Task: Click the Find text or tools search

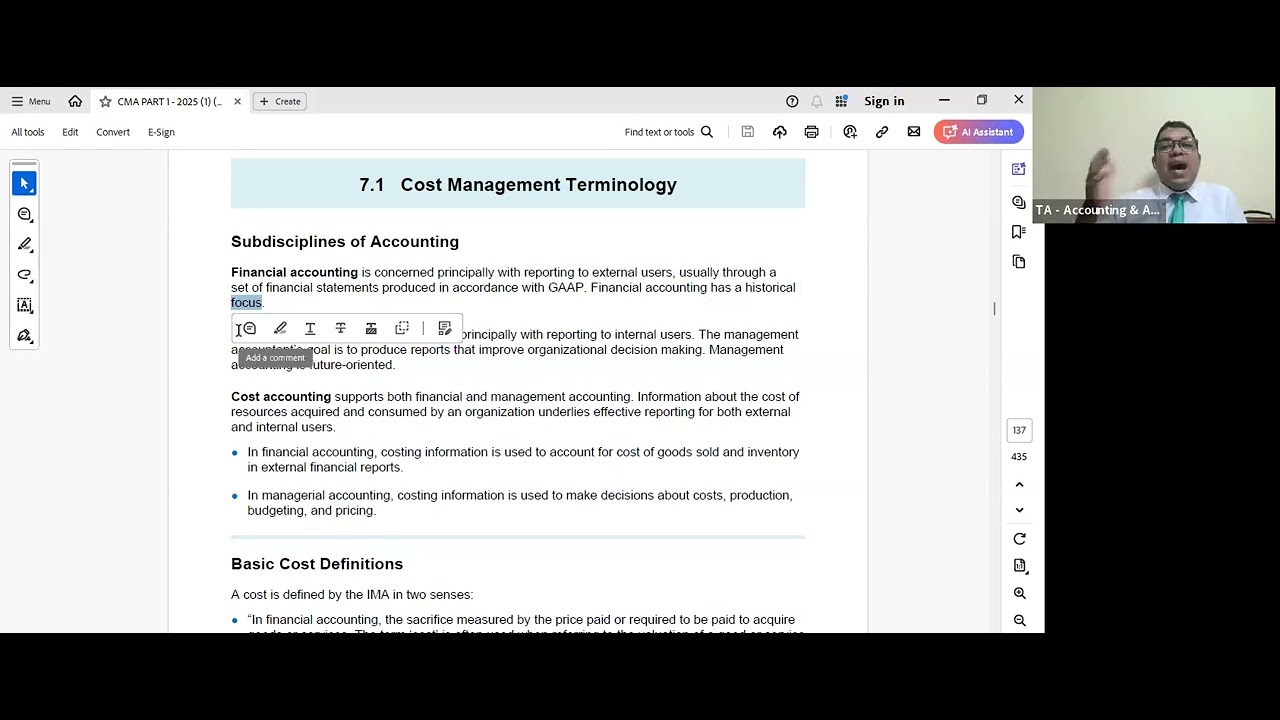Action: pos(669,132)
